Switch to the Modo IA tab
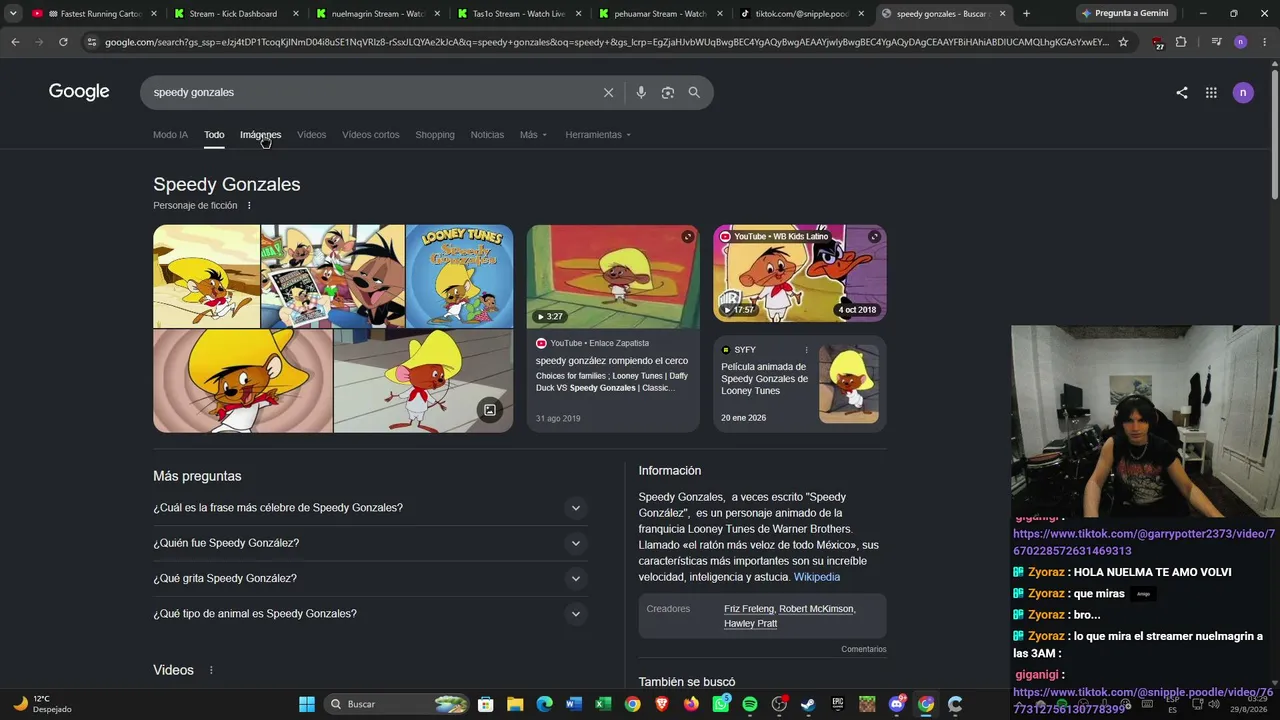Image resolution: width=1280 pixels, height=720 pixels. (170, 135)
